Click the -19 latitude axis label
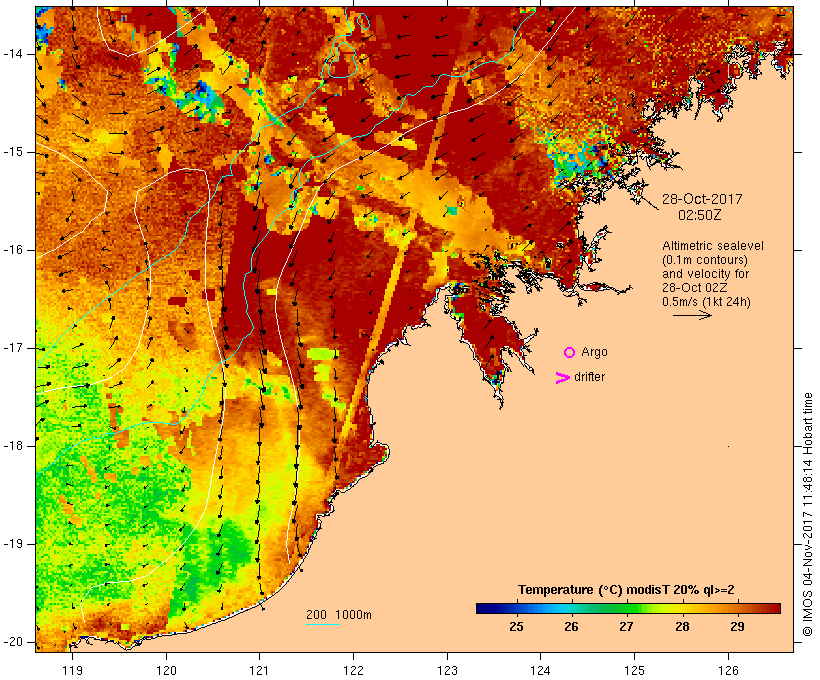Image resolution: width=820 pixels, height=680 pixels. click(13, 544)
